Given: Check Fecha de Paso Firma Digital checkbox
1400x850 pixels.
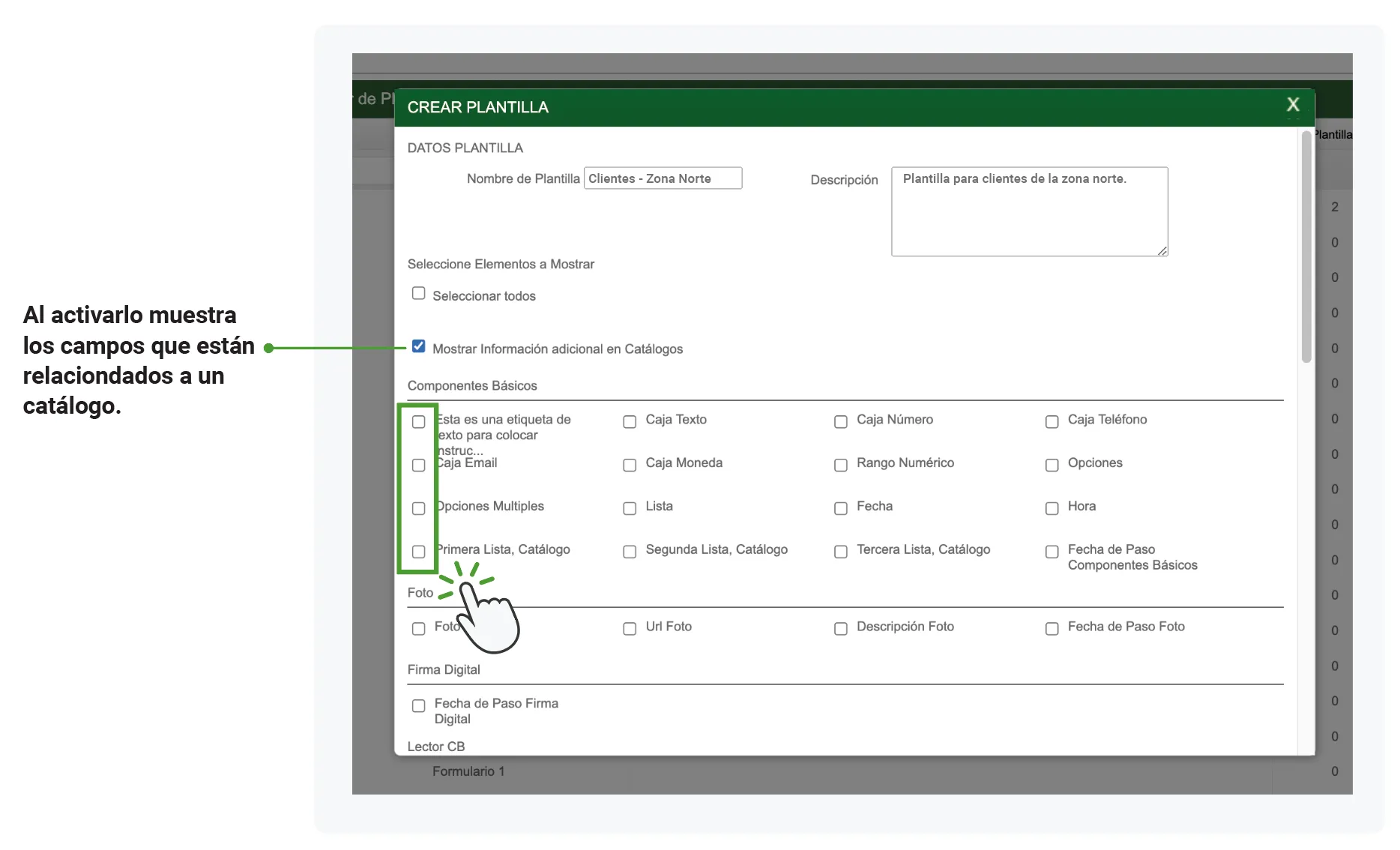Looking at the screenshot, I should pos(419,706).
